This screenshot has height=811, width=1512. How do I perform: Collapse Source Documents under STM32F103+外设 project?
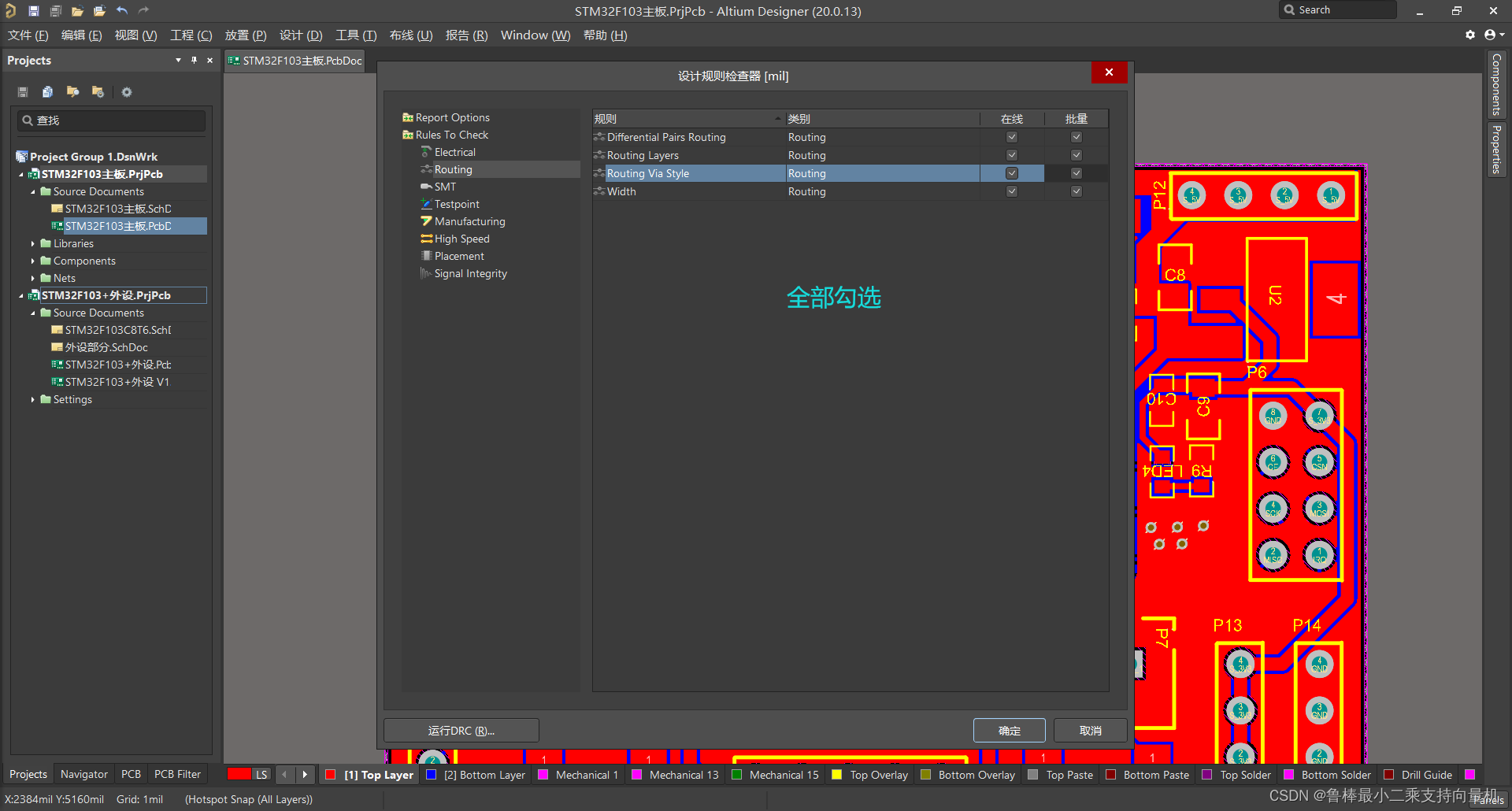click(33, 313)
